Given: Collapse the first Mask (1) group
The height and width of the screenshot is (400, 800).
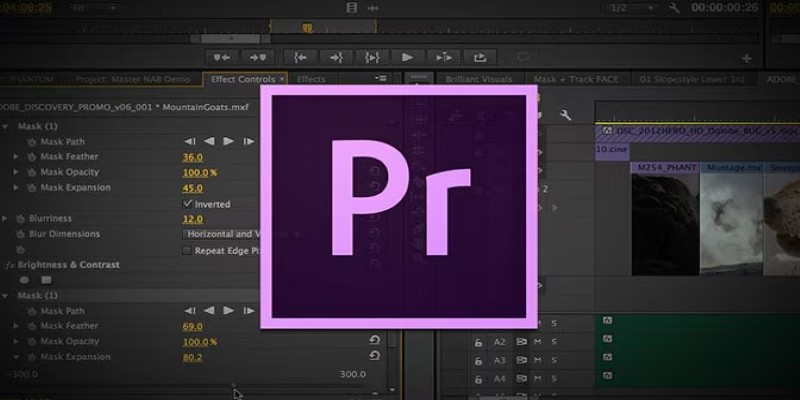Looking at the screenshot, I should pos(5,126).
